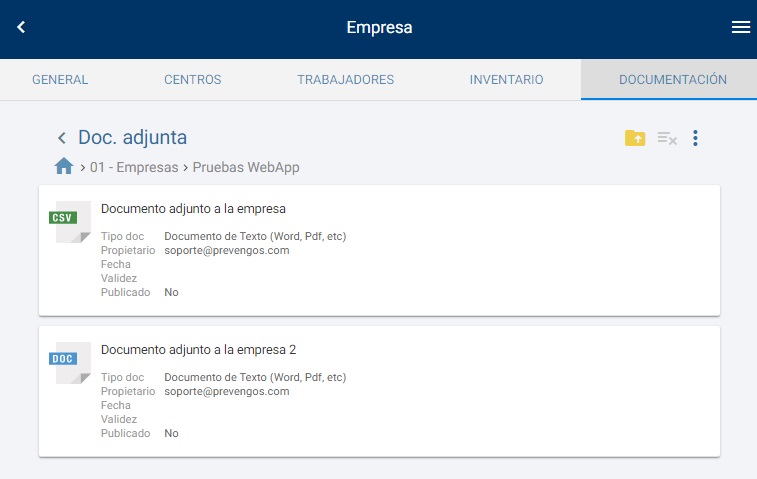This screenshot has height=479, width=757.
Task: Click the Empresa header title
Action: [379, 28]
